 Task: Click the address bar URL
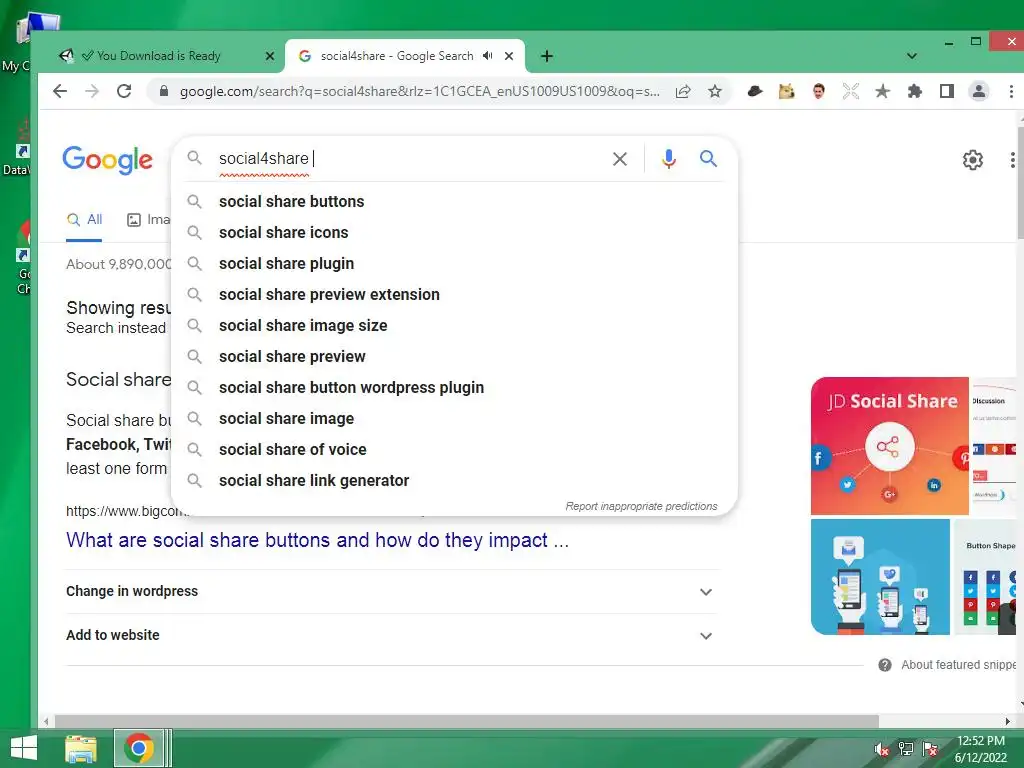click(420, 91)
